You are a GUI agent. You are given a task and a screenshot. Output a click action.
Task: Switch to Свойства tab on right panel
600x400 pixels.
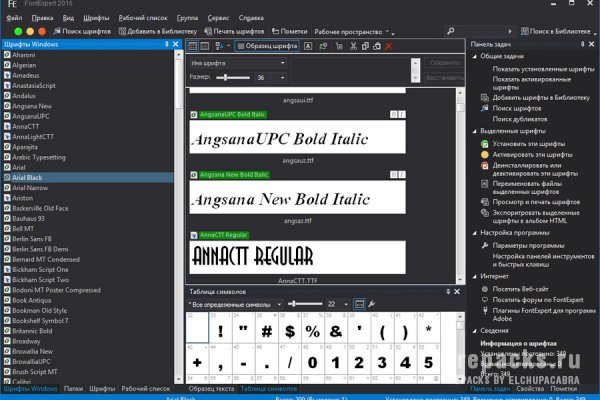coord(530,389)
